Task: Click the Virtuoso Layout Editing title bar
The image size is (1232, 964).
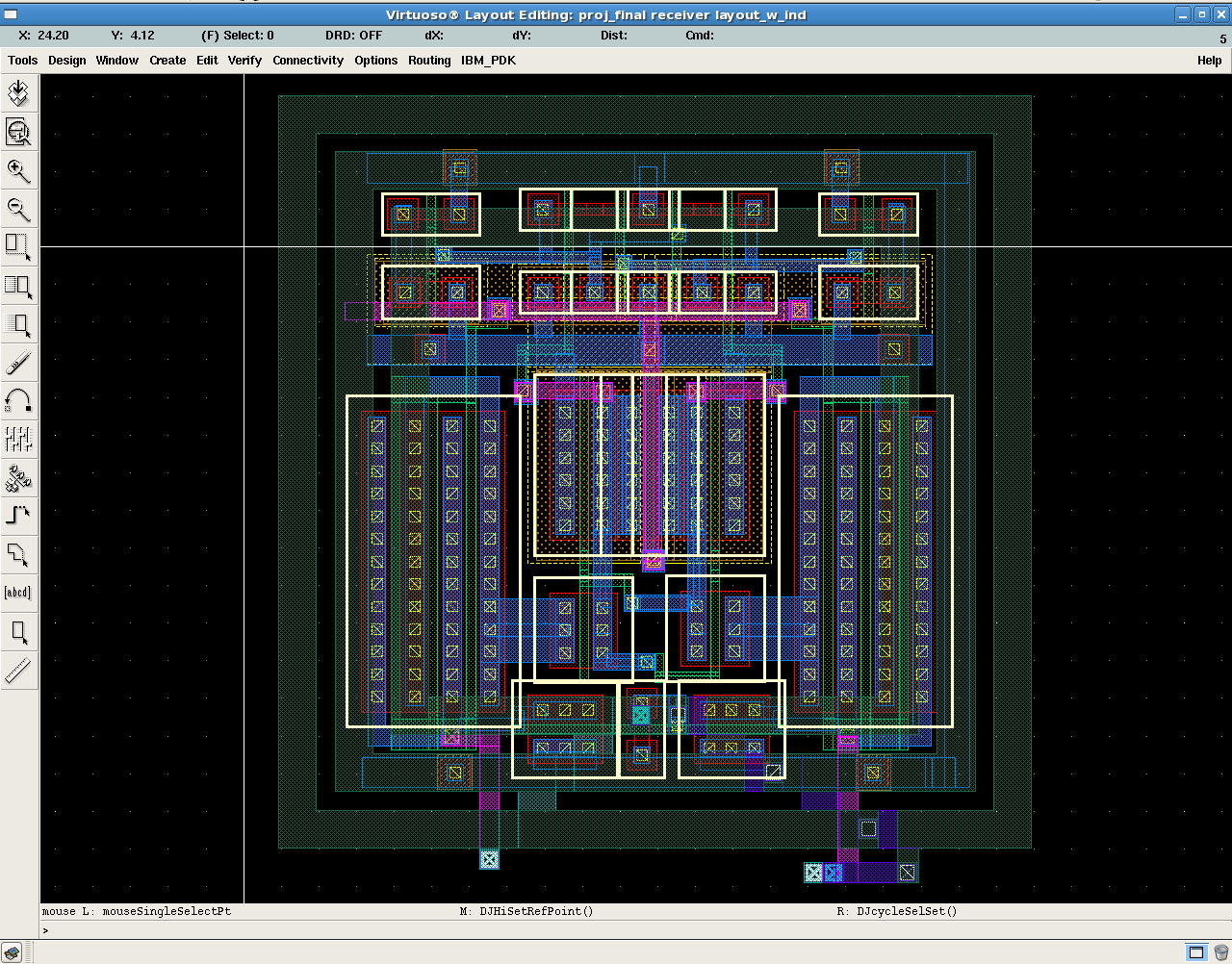Action: click(x=596, y=14)
